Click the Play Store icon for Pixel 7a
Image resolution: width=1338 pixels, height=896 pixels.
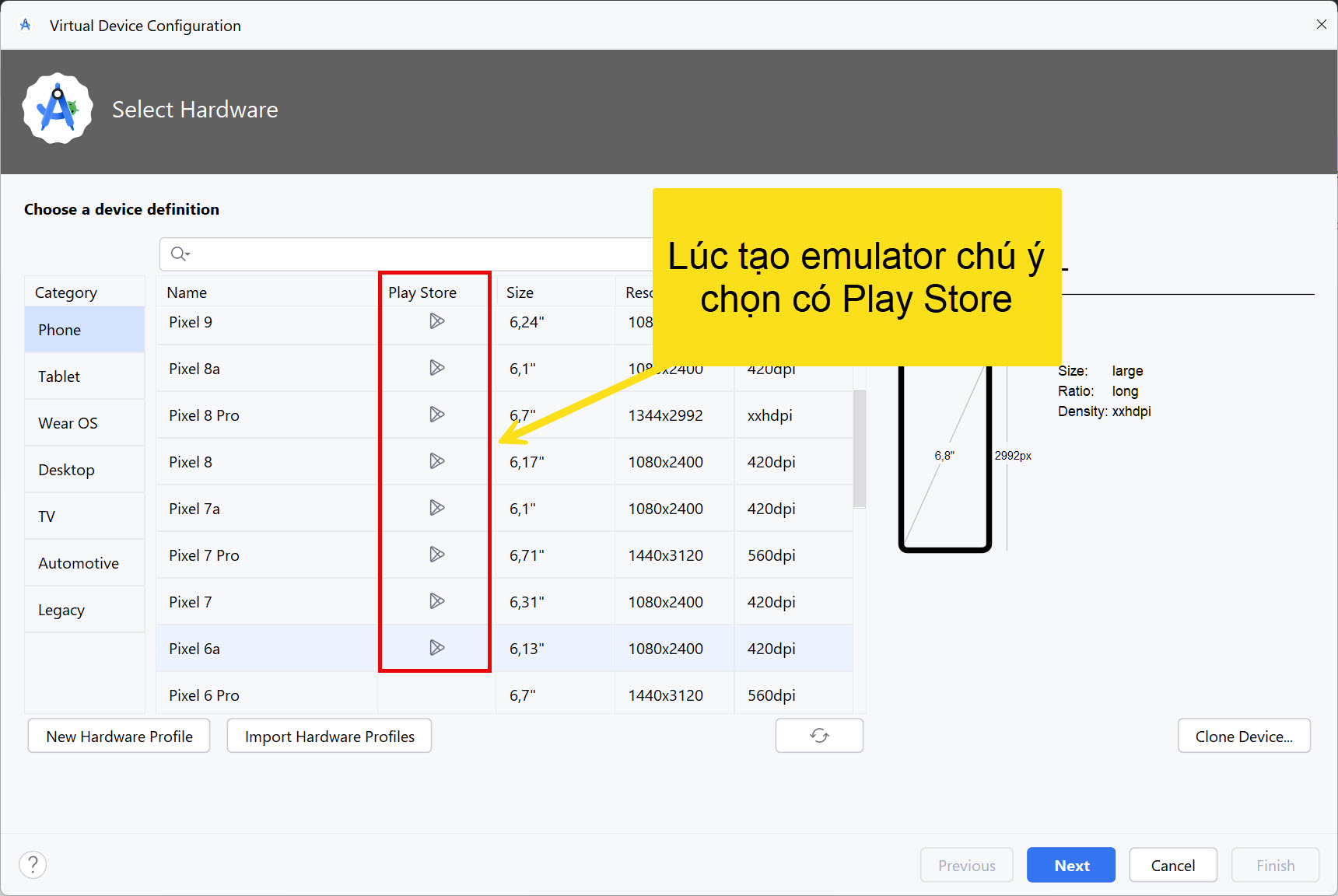click(x=437, y=508)
